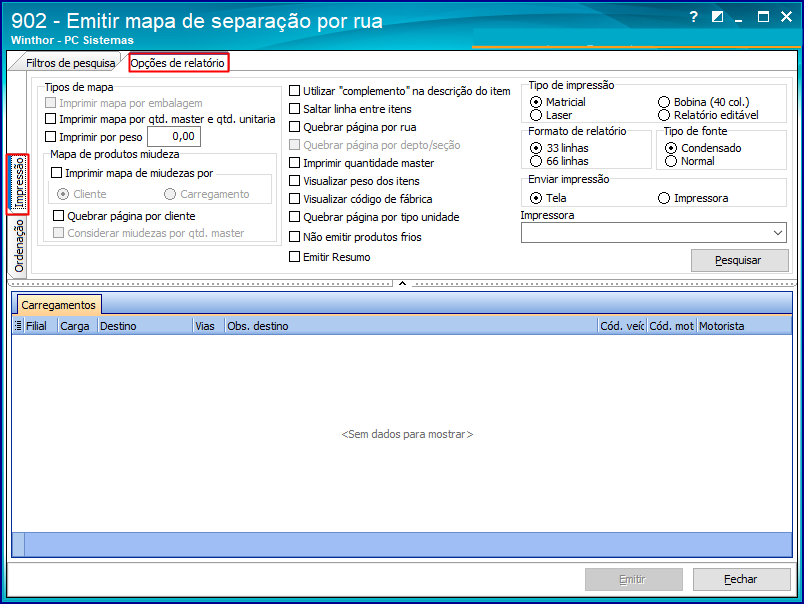Sort by Carga column header
Image resolution: width=804 pixels, height=604 pixels.
point(77,326)
